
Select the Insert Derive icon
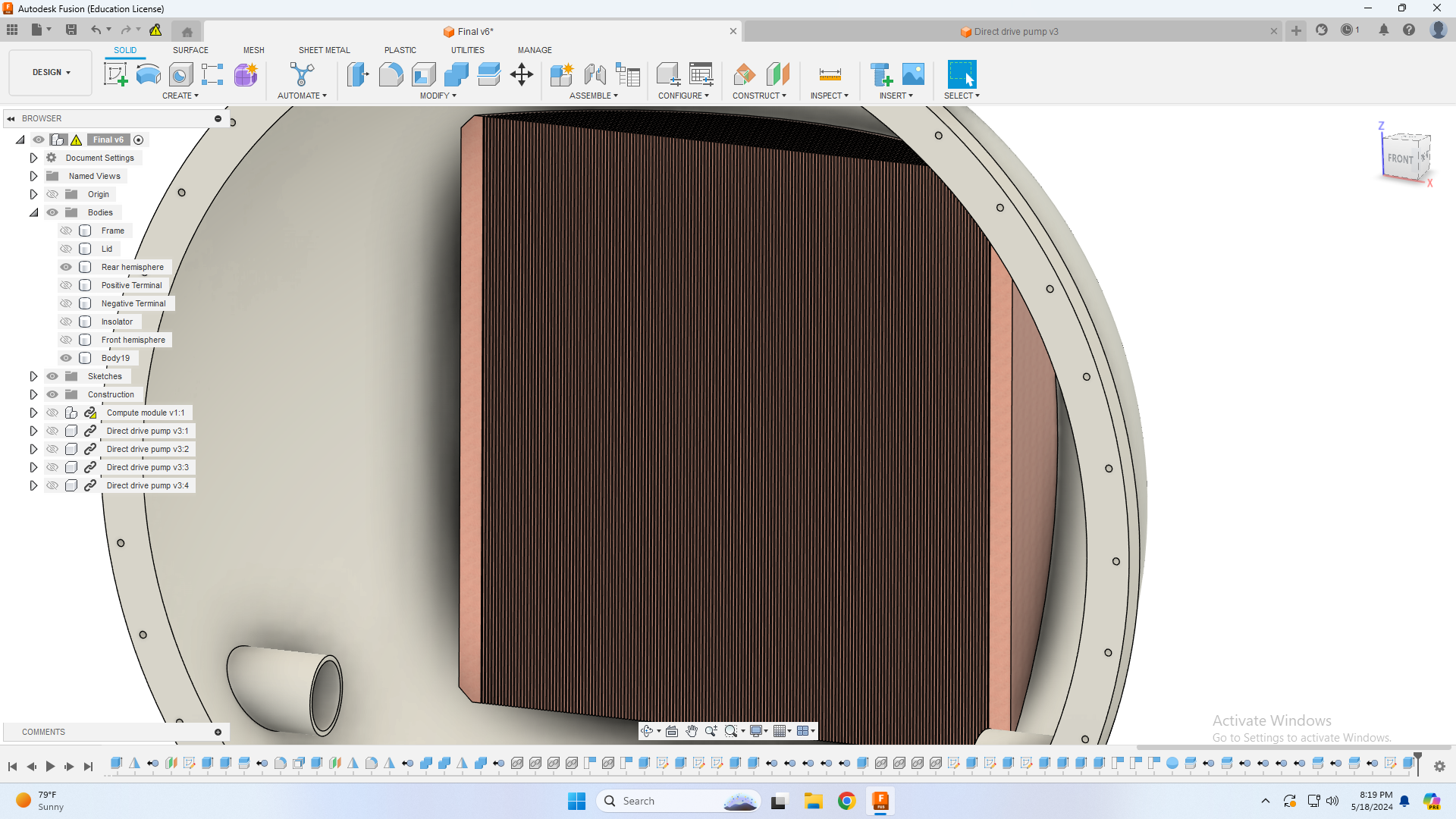[x=880, y=74]
